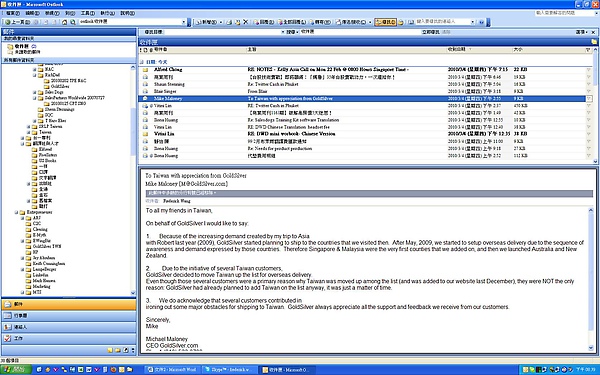Click the Reply (回覆) toolbar button

point(264,22)
